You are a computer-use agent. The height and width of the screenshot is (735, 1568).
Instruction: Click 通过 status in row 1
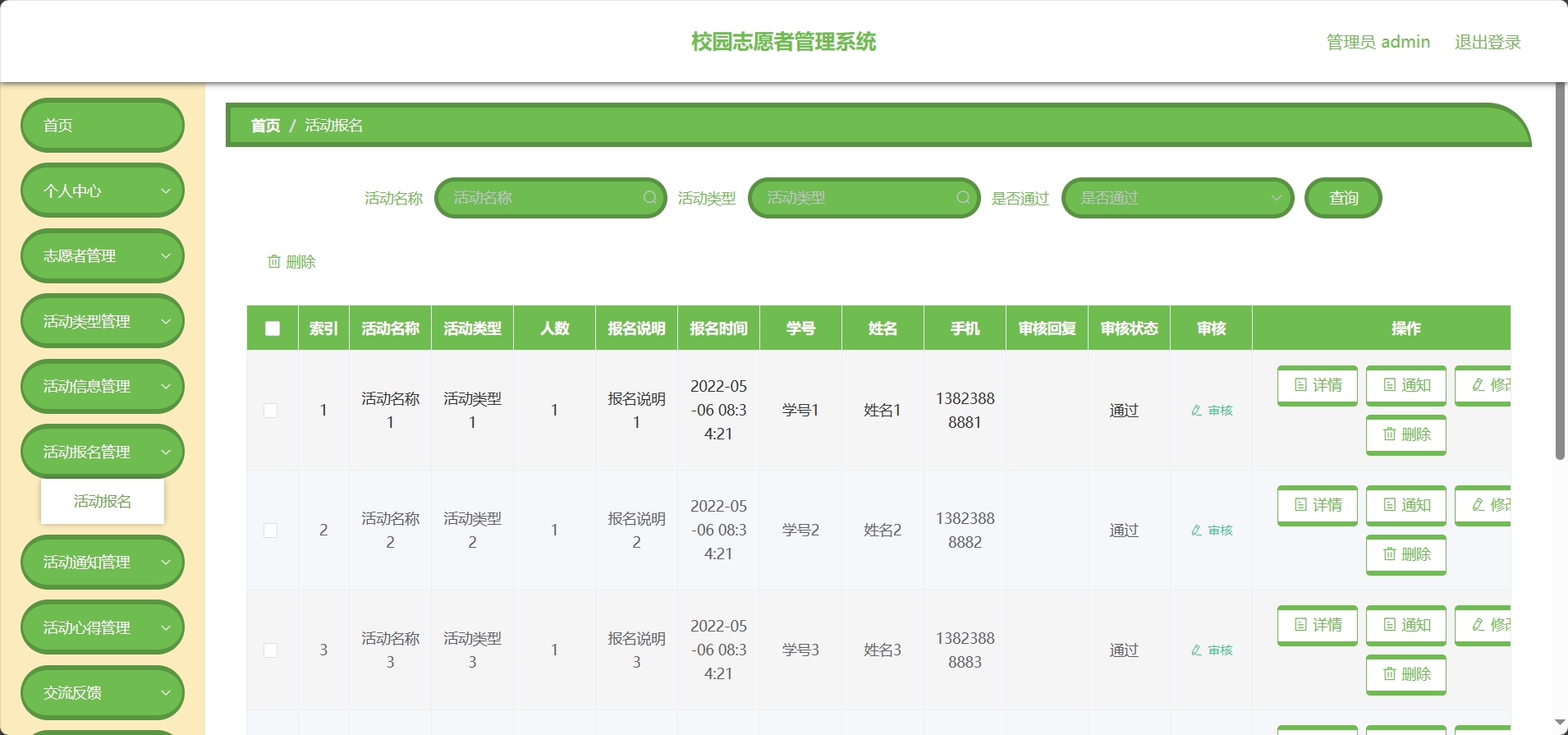point(1124,411)
